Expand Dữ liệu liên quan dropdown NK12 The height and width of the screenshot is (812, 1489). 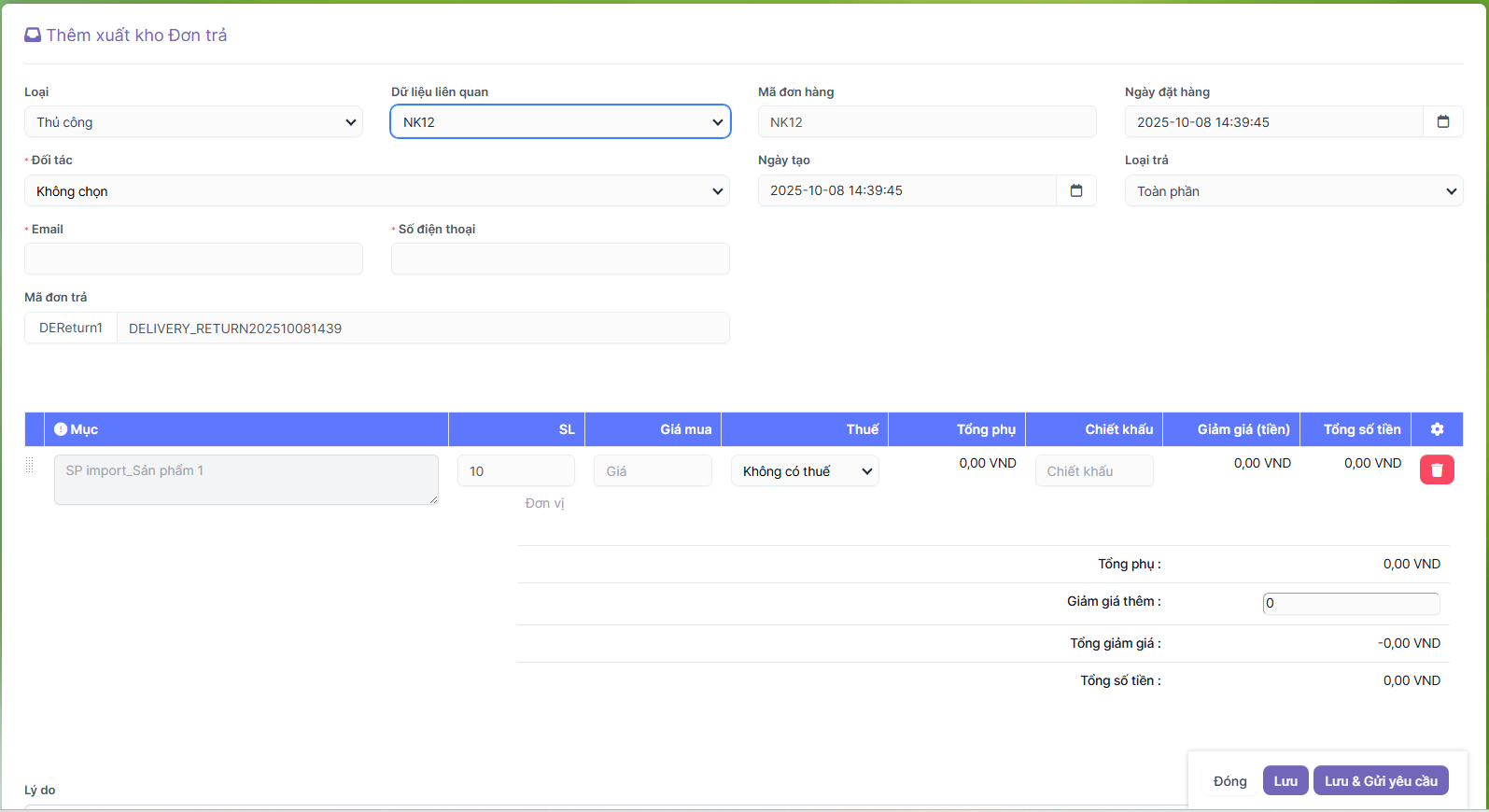click(x=560, y=122)
